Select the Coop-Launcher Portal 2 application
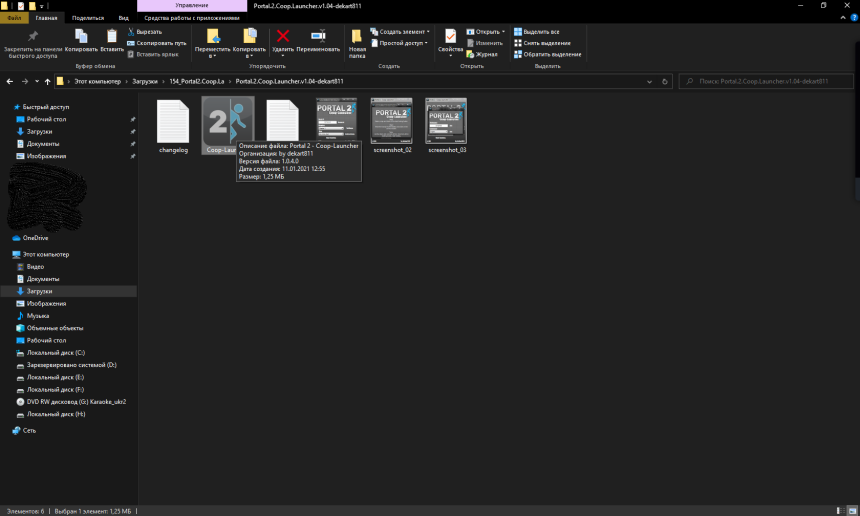The height and width of the screenshot is (516, 860). (x=228, y=126)
